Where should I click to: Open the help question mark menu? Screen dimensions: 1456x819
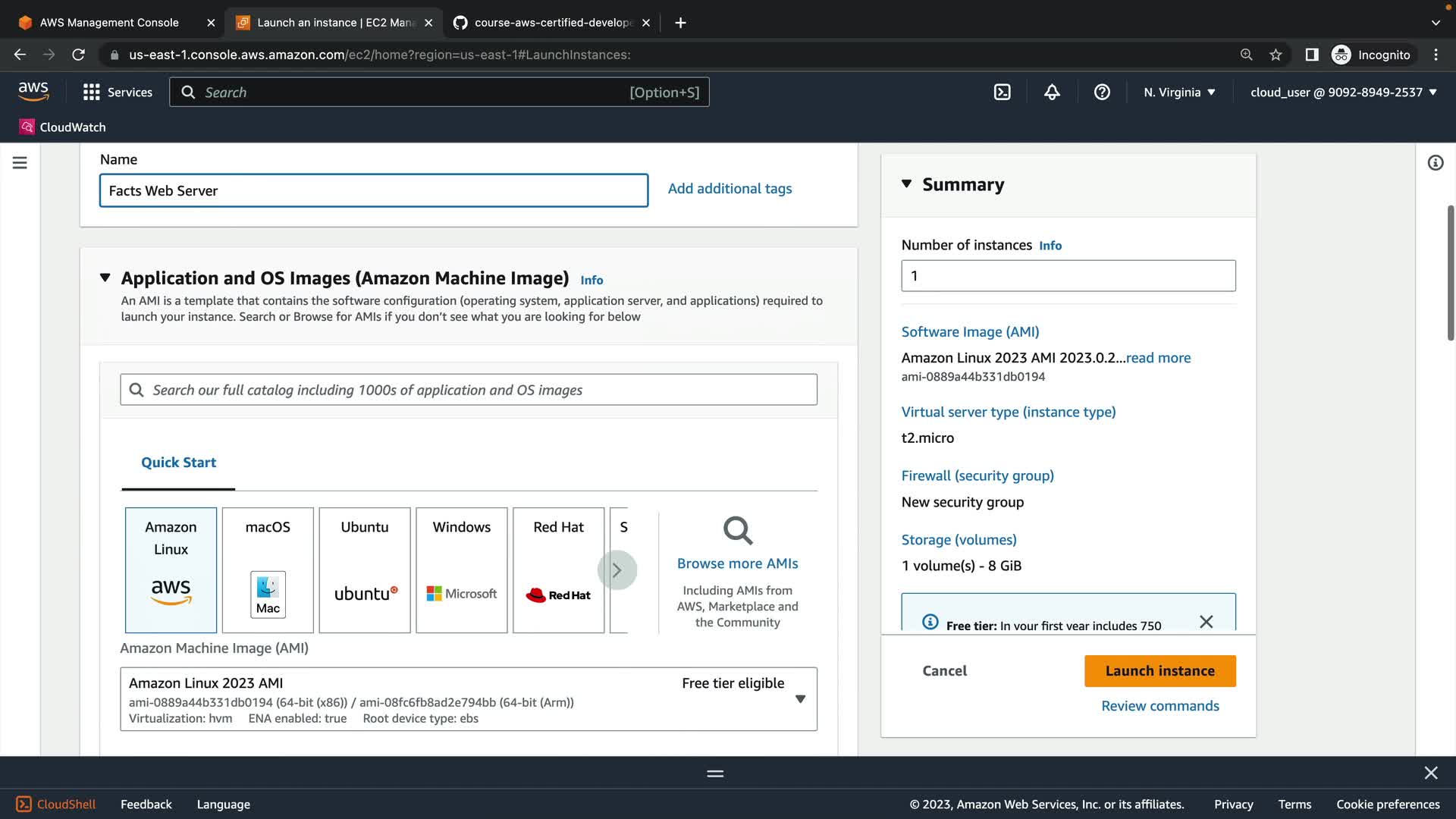pos(1102,92)
